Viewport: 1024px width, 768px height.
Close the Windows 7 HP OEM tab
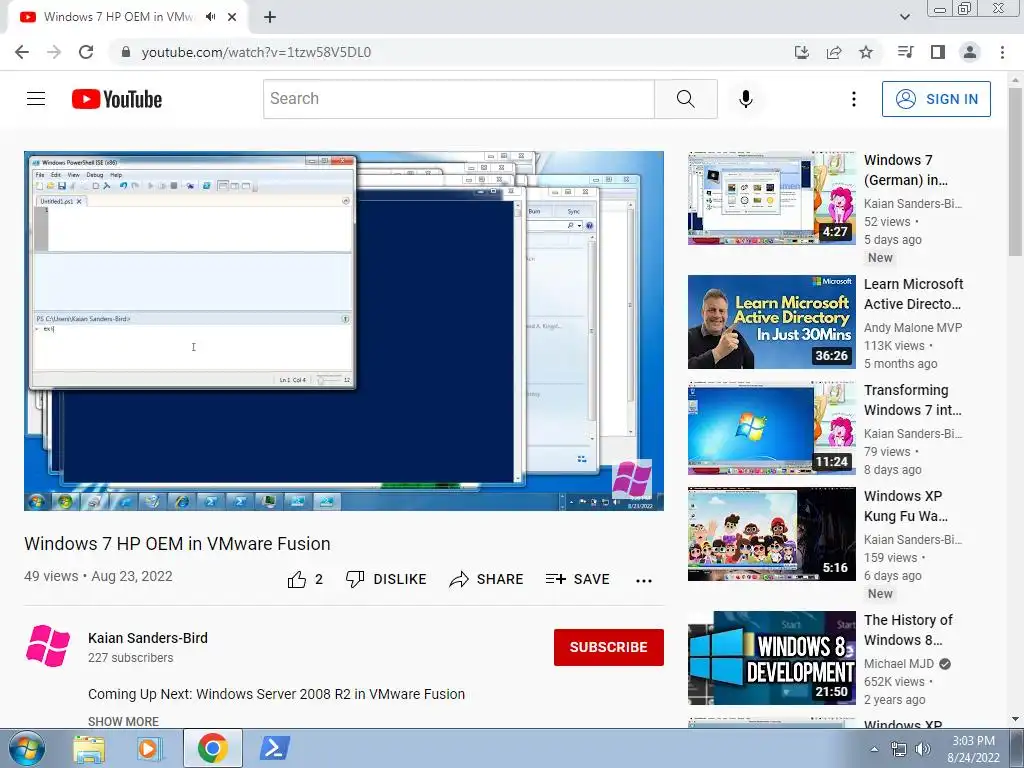pyautogui.click(x=232, y=17)
